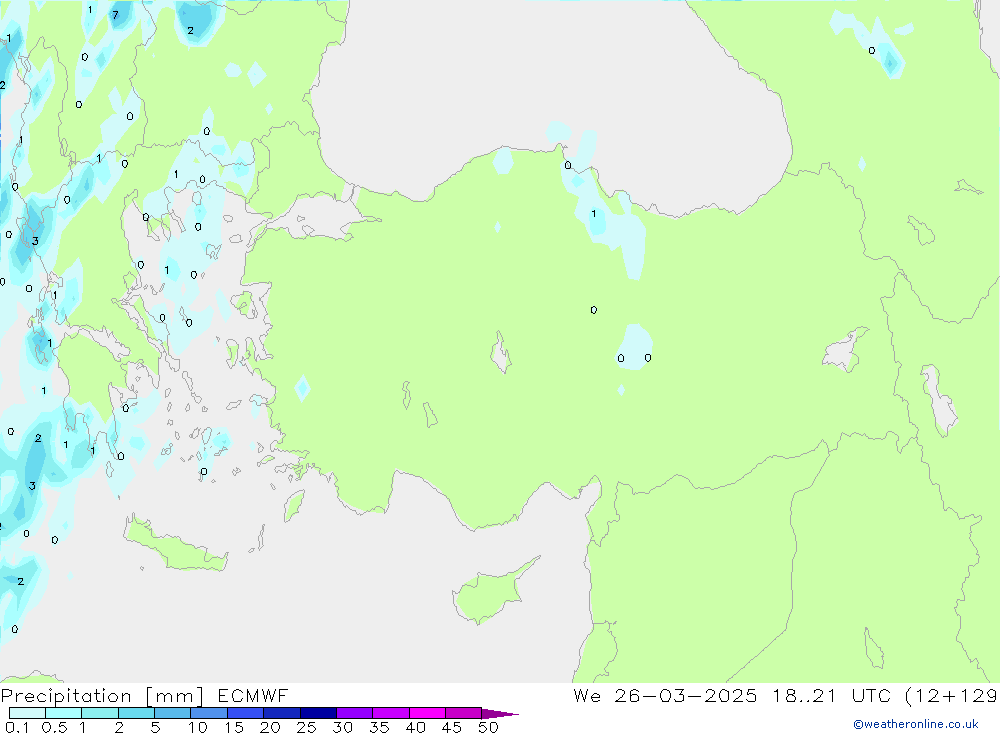
Task: Click the '20' legend scale label
Action: [270, 727]
